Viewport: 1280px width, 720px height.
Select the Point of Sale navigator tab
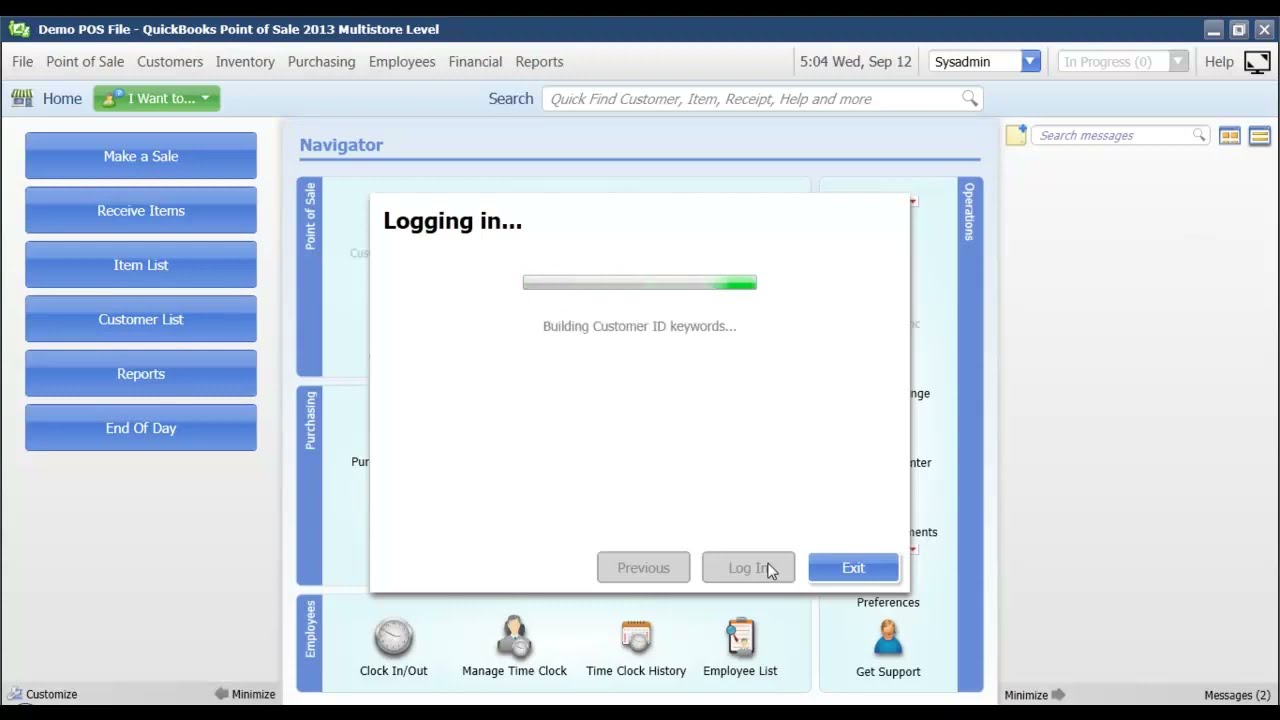point(310,277)
